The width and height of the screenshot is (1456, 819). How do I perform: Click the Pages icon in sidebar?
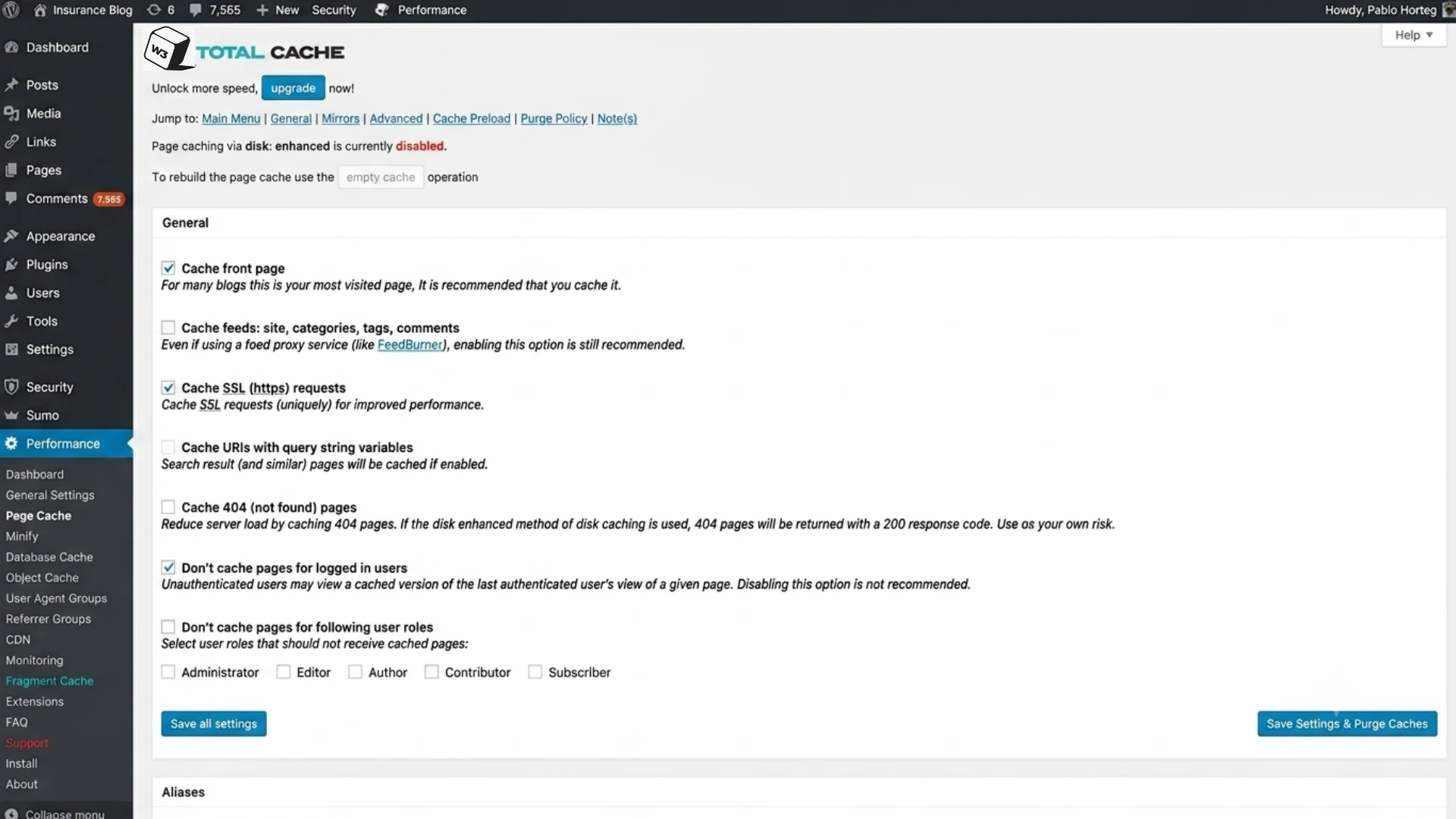11,171
